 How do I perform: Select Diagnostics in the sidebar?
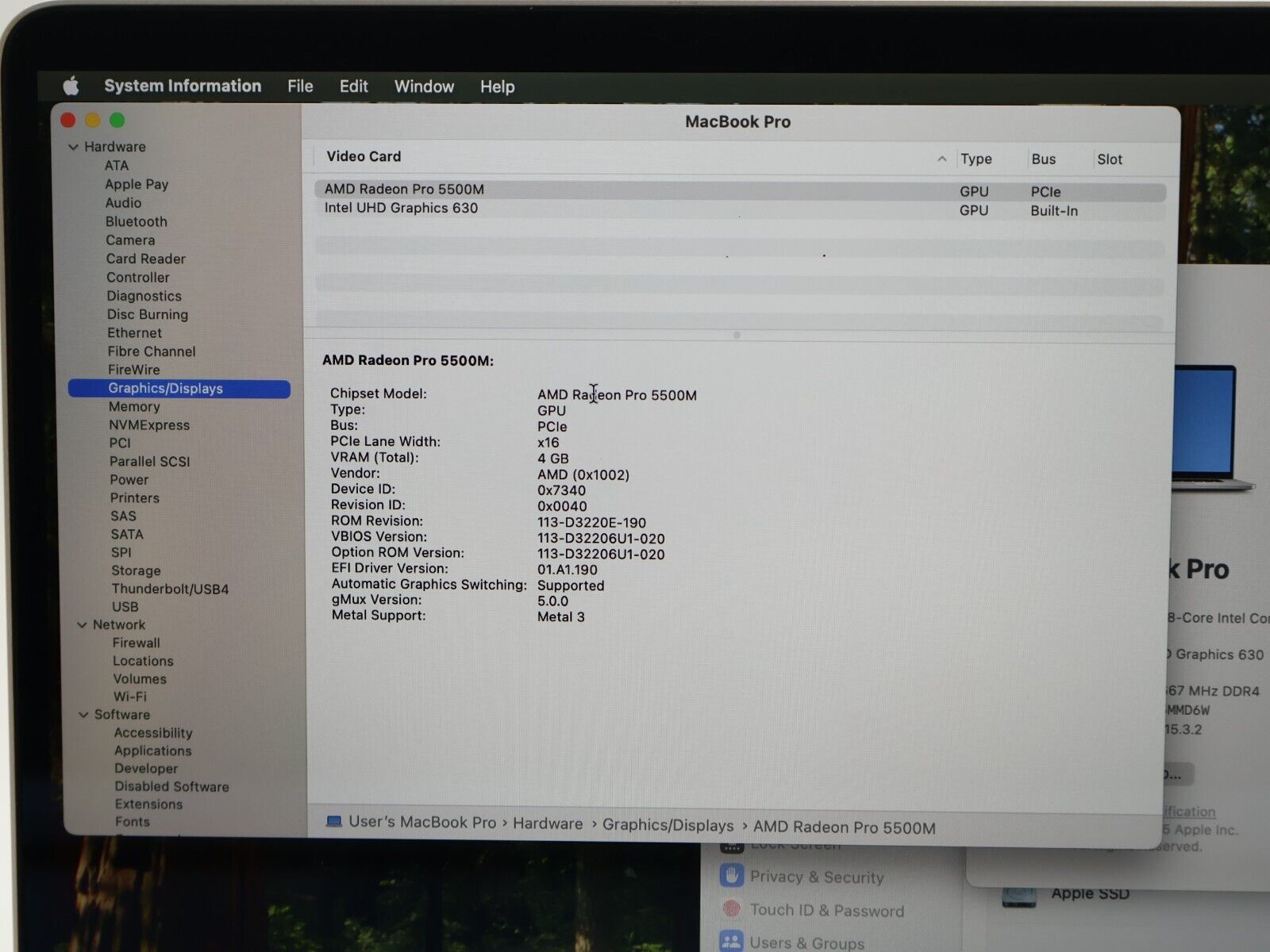[x=144, y=296]
